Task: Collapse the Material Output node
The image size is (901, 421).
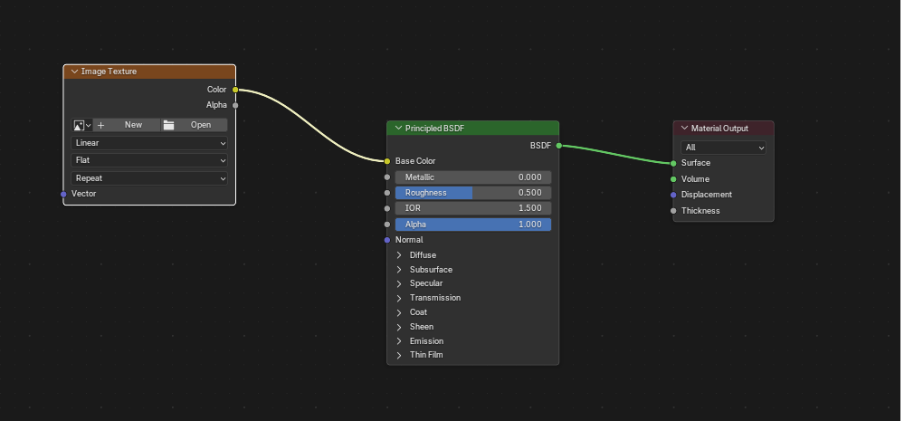Action: pos(684,128)
